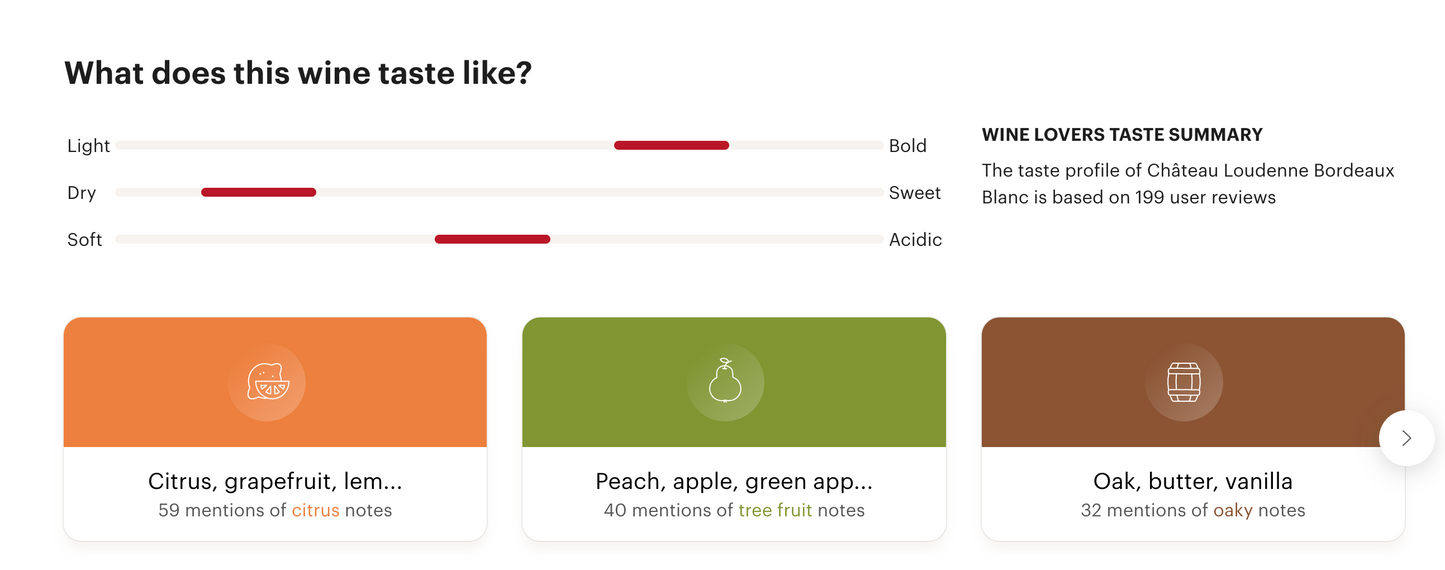The height and width of the screenshot is (570, 1445).
Task: Click the pear tree fruit icon
Action: [725, 383]
